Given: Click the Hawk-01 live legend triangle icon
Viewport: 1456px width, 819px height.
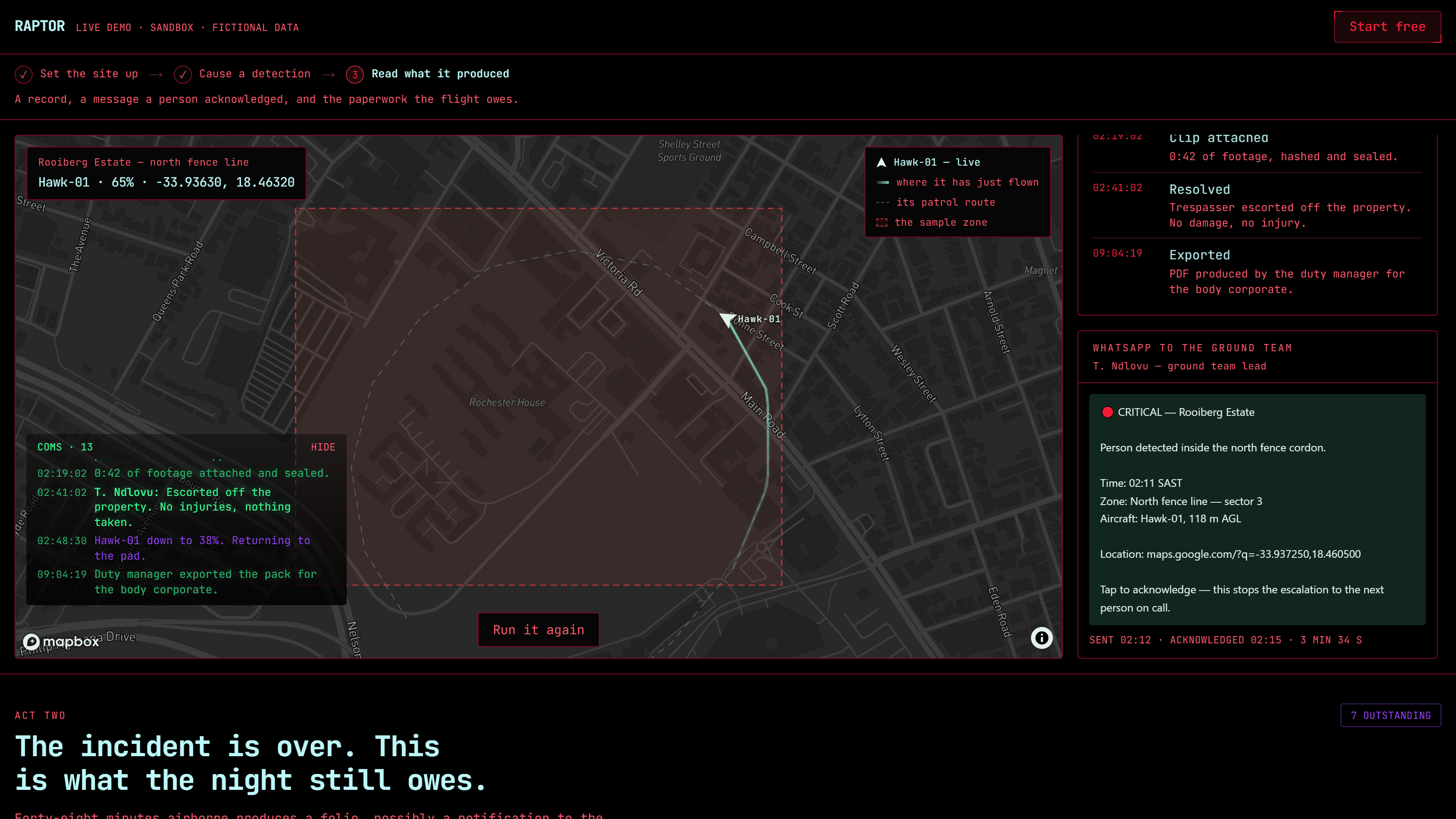Looking at the screenshot, I should point(881,163).
